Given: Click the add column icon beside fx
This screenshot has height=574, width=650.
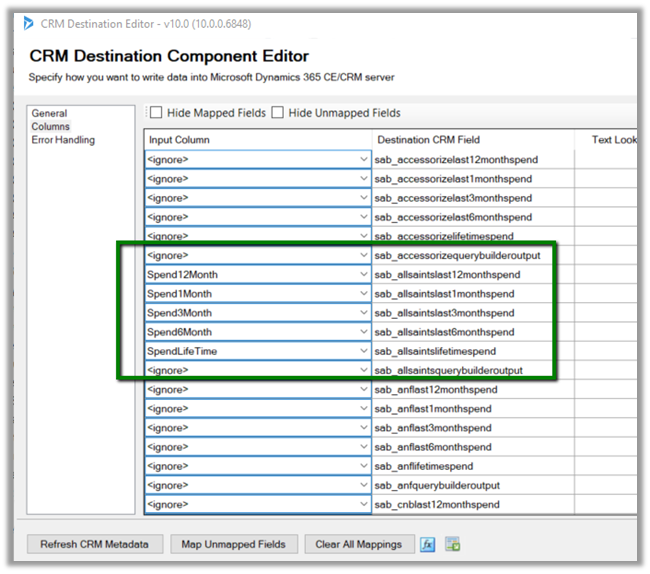Looking at the screenshot, I should (452, 545).
